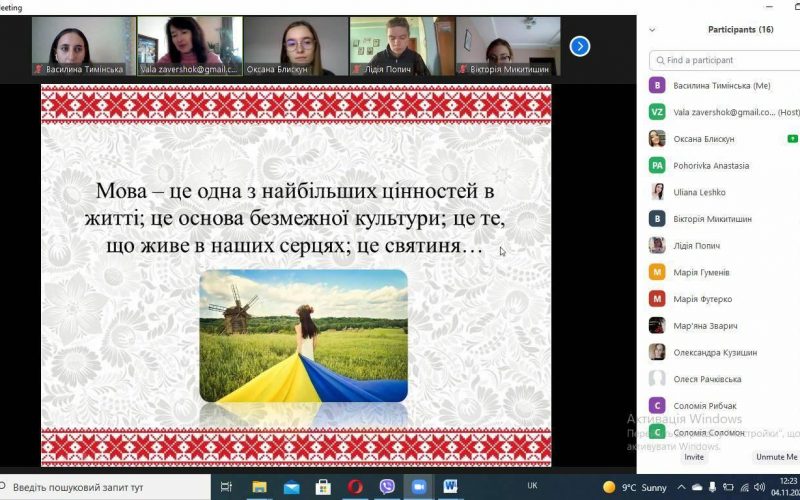The width and height of the screenshot is (800, 500).
Task: Collapse the Participants panel with the chevron
Action: coord(653,30)
